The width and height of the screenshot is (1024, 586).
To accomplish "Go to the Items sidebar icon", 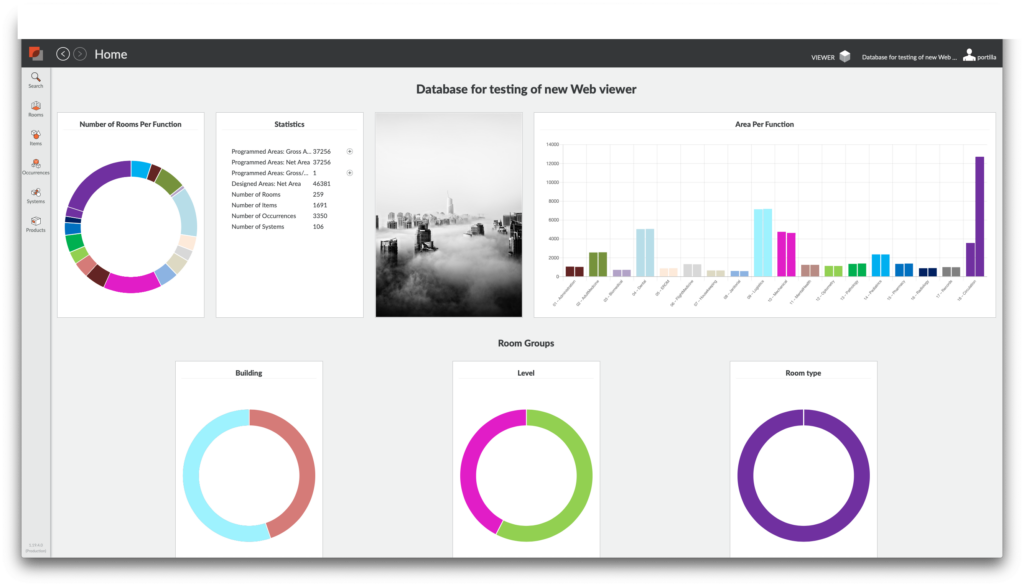I will pyautogui.click(x=36, y=137).
